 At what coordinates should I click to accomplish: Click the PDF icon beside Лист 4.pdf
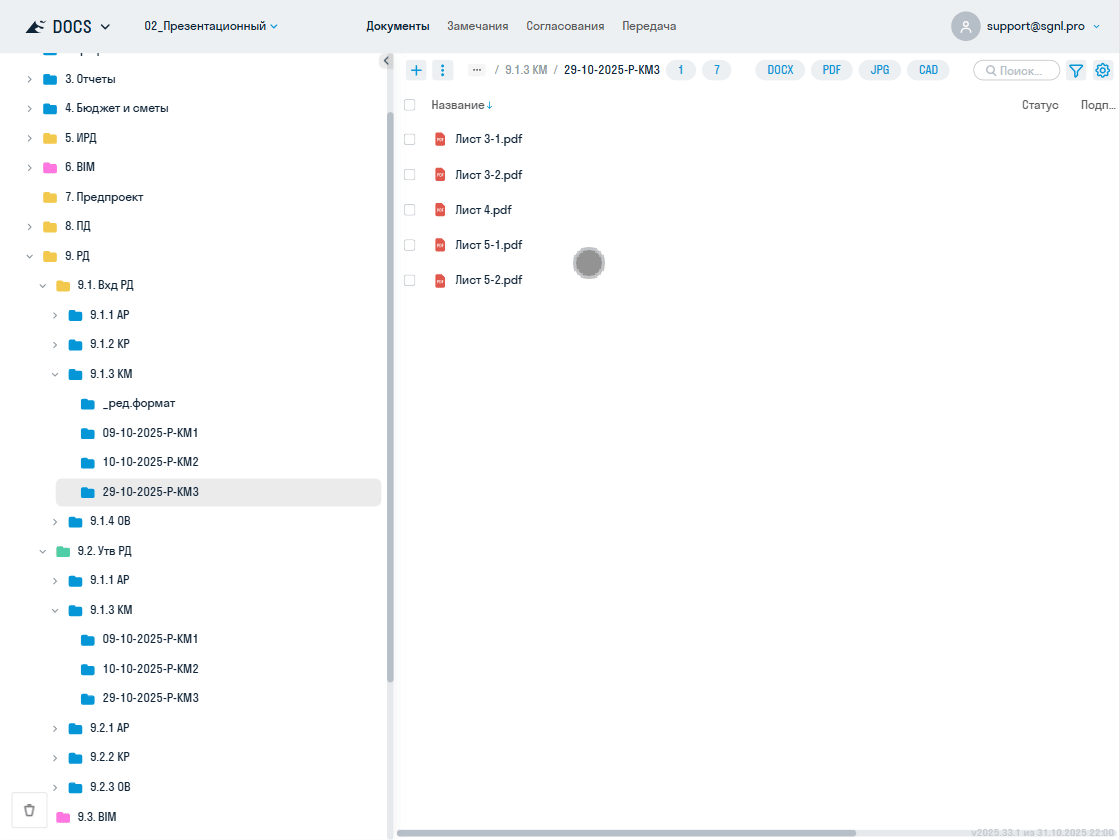click(x=440, y=210)
